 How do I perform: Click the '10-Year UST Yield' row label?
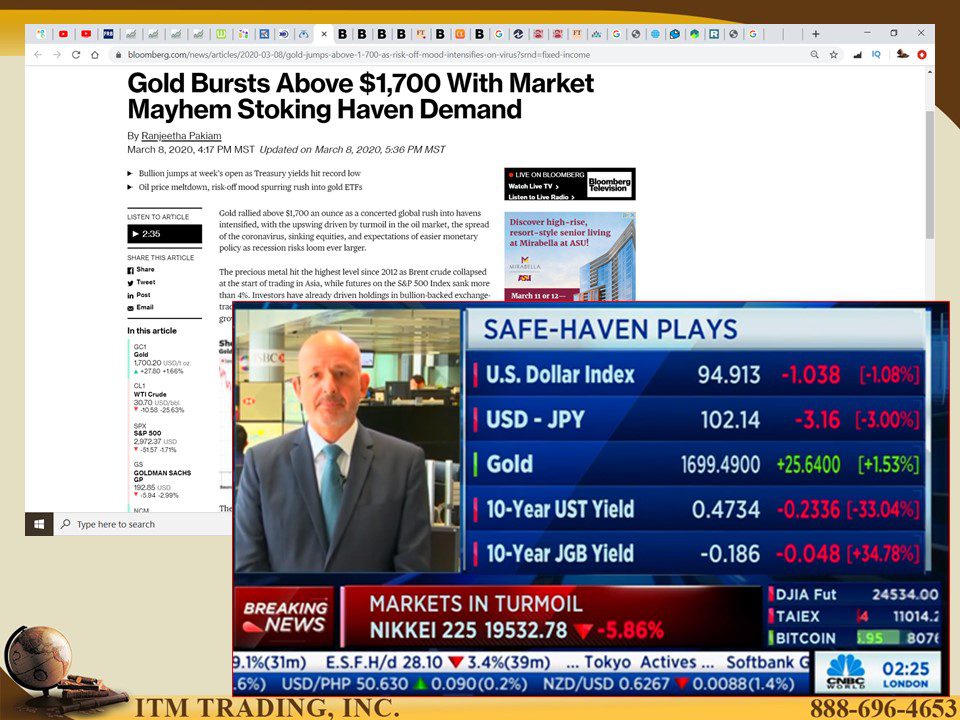click(x=560, y=509)
